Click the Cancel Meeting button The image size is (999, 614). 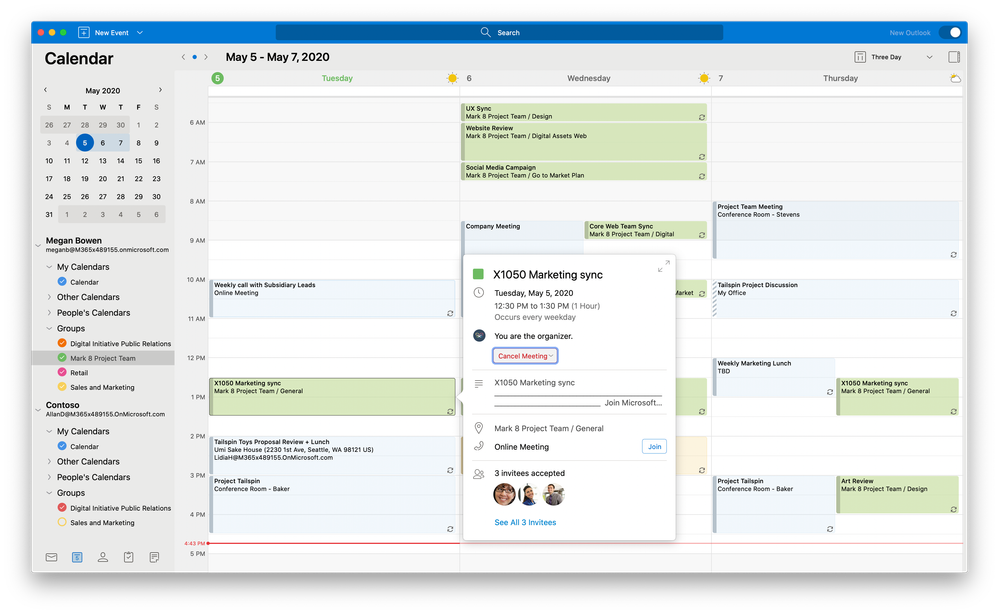coord(525,356)
